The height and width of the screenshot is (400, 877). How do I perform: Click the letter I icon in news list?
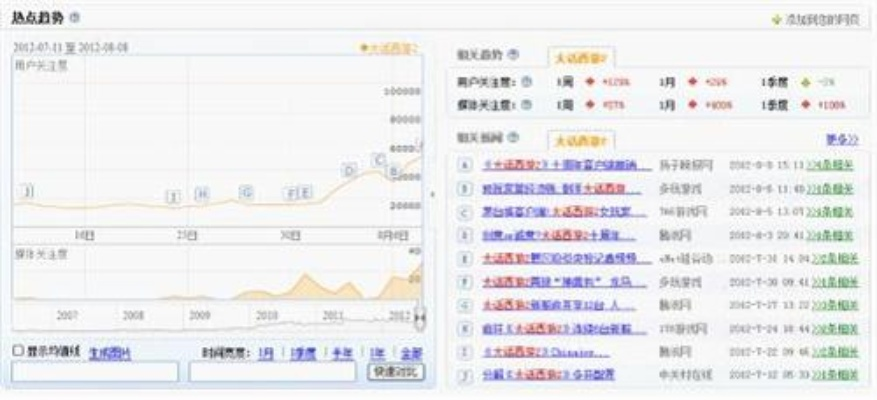tap(464, 352)
